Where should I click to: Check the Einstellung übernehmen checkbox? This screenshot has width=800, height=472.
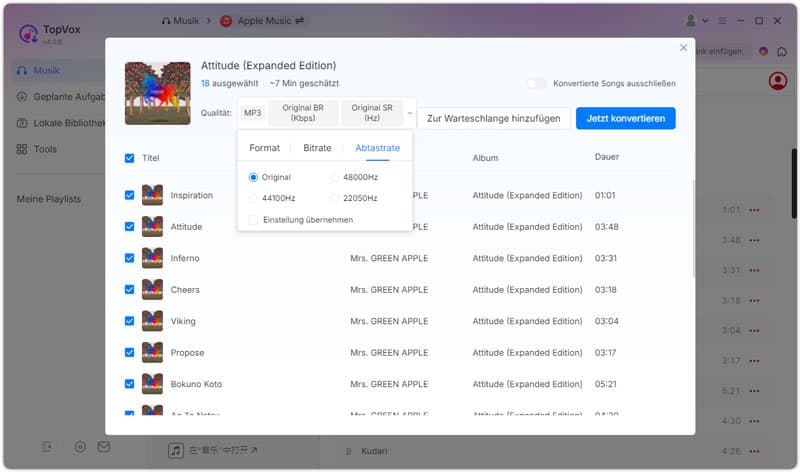253,219
